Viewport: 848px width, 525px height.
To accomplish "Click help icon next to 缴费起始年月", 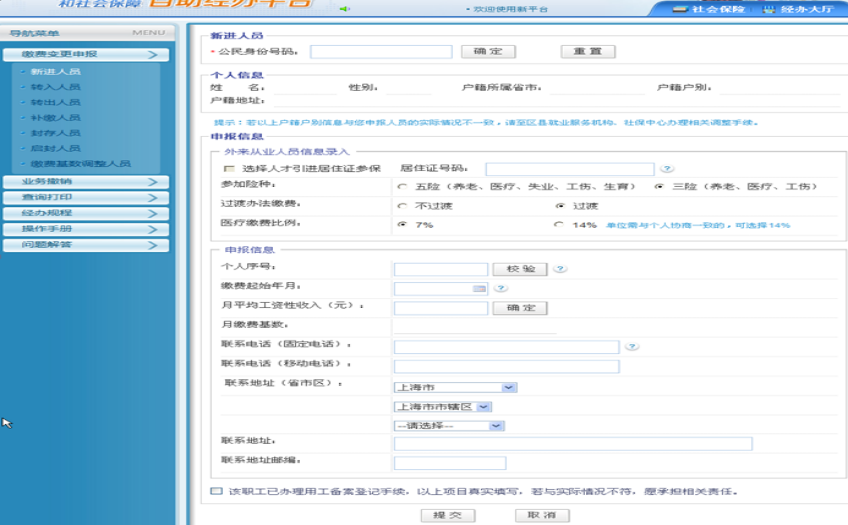I will pos(501,288).
